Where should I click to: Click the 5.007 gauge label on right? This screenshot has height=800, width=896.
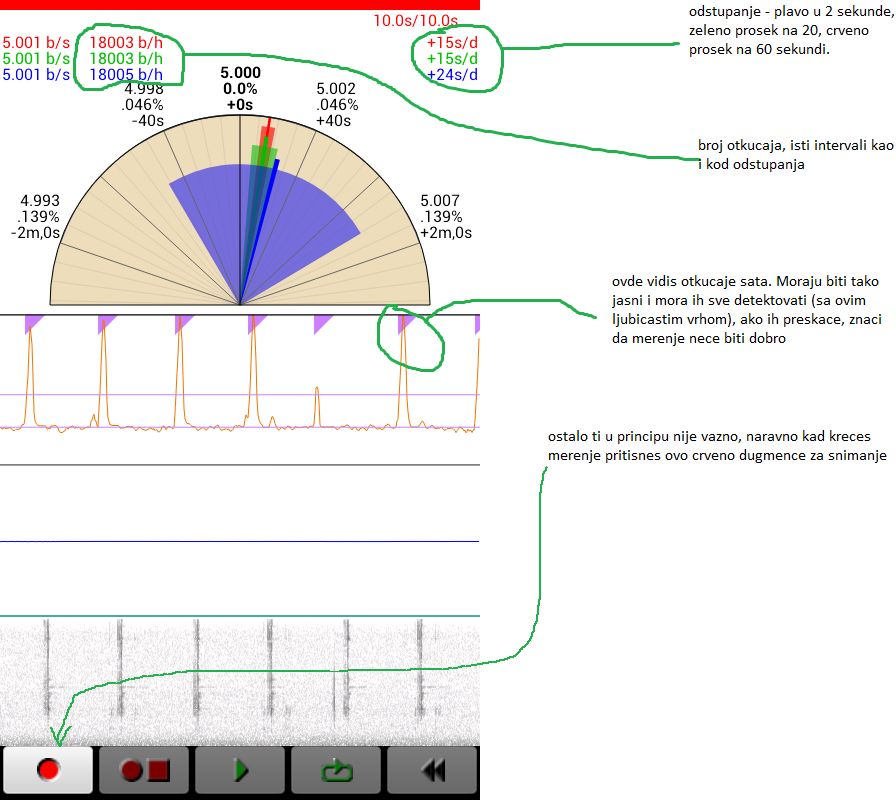pyautogui.click(x=441, y=201)
